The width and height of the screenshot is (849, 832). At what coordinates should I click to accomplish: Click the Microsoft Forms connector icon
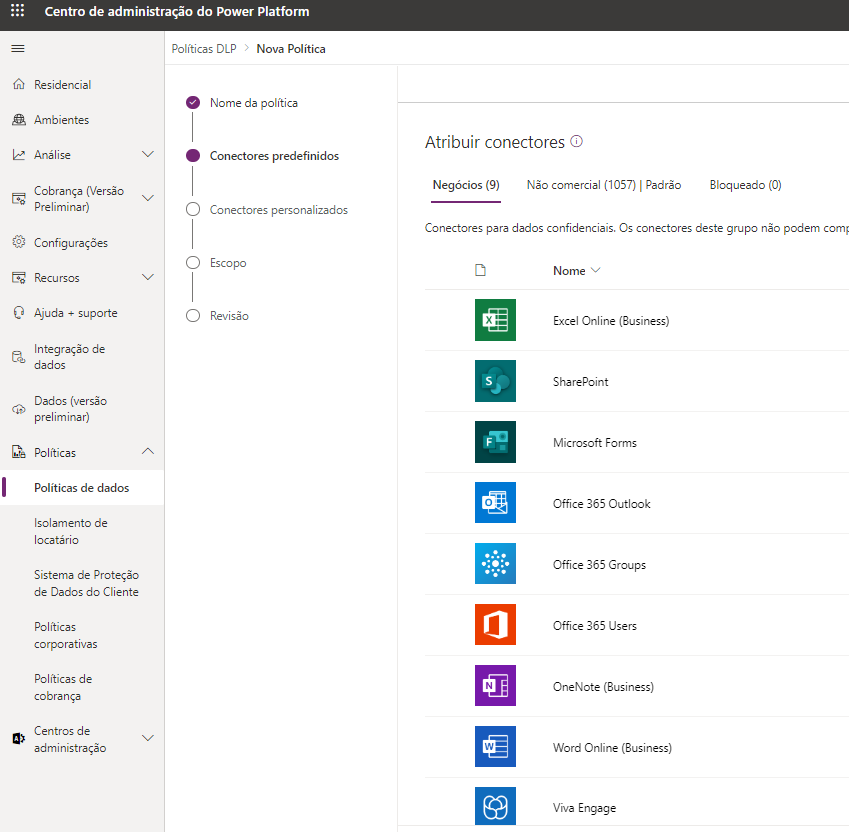(495, 442)
